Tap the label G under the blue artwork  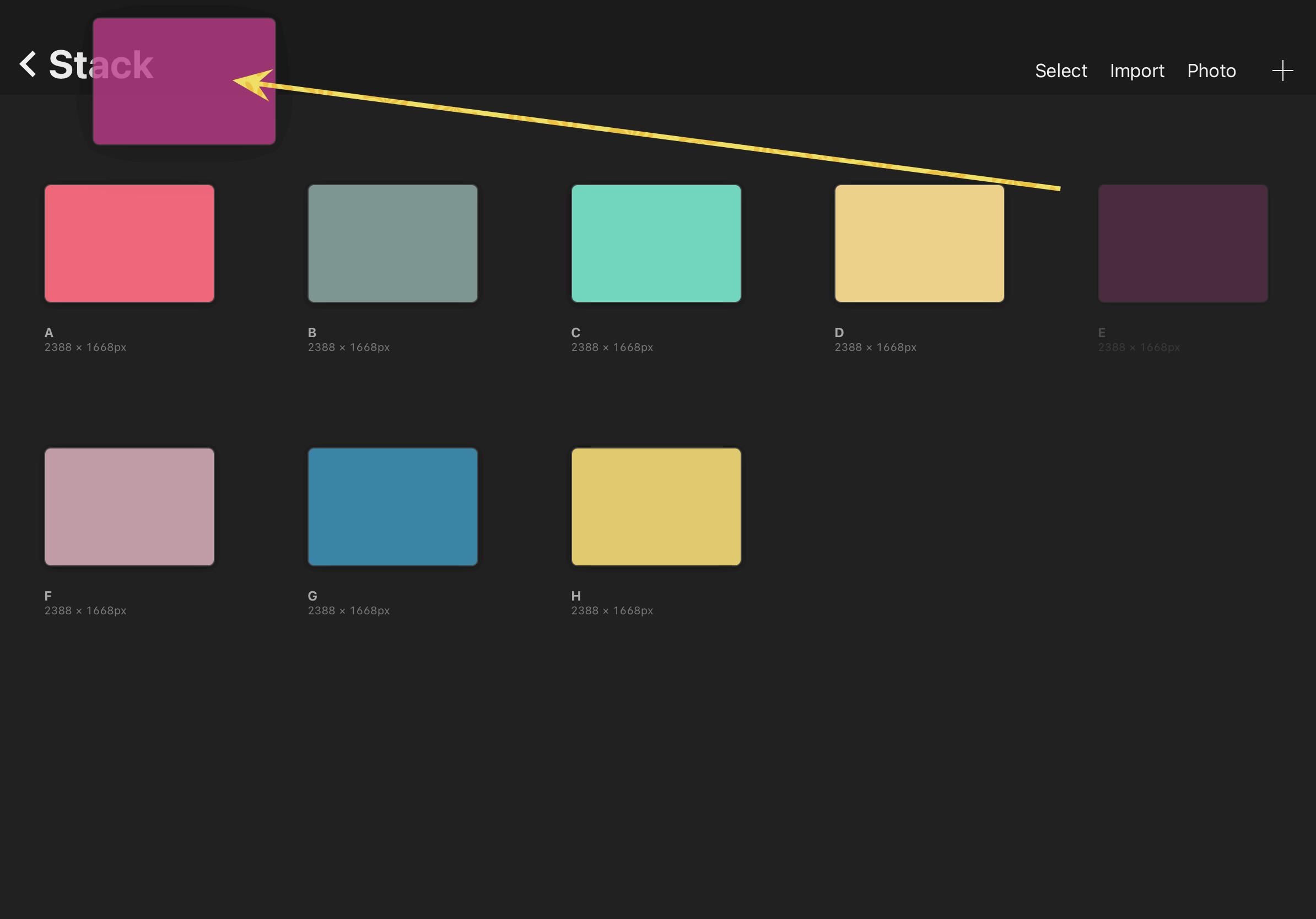pyautogui.click(x=312, y=596)
